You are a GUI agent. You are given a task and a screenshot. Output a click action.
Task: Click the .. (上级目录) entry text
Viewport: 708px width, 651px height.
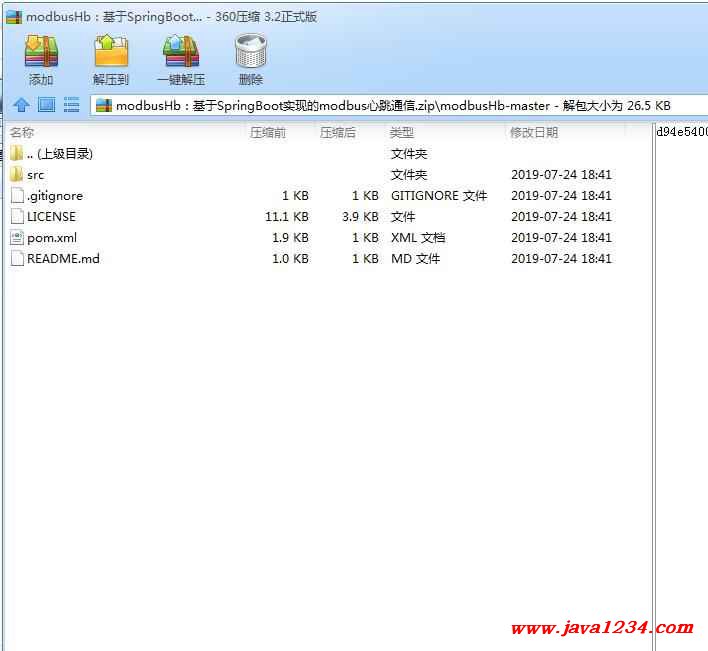(60, 154)
